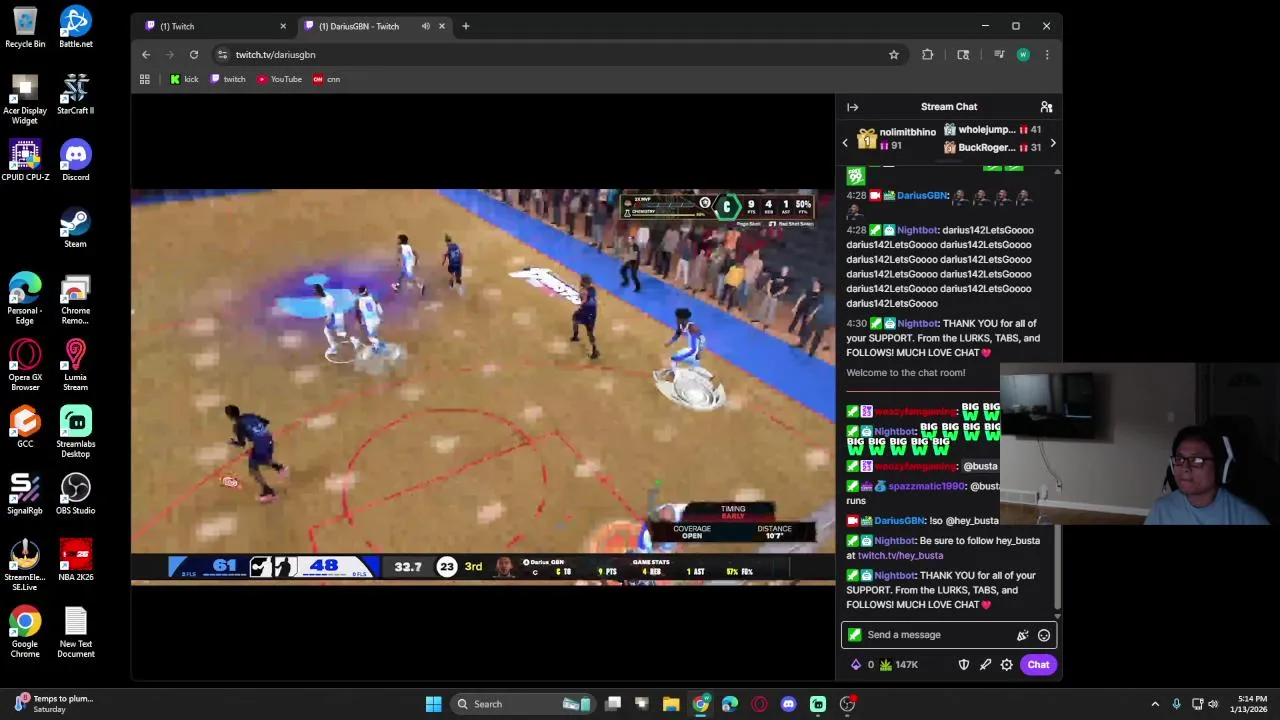1280x720 pixels.
Task: Click the DariusGBN username in !so message
Action: tap(899, 521)
